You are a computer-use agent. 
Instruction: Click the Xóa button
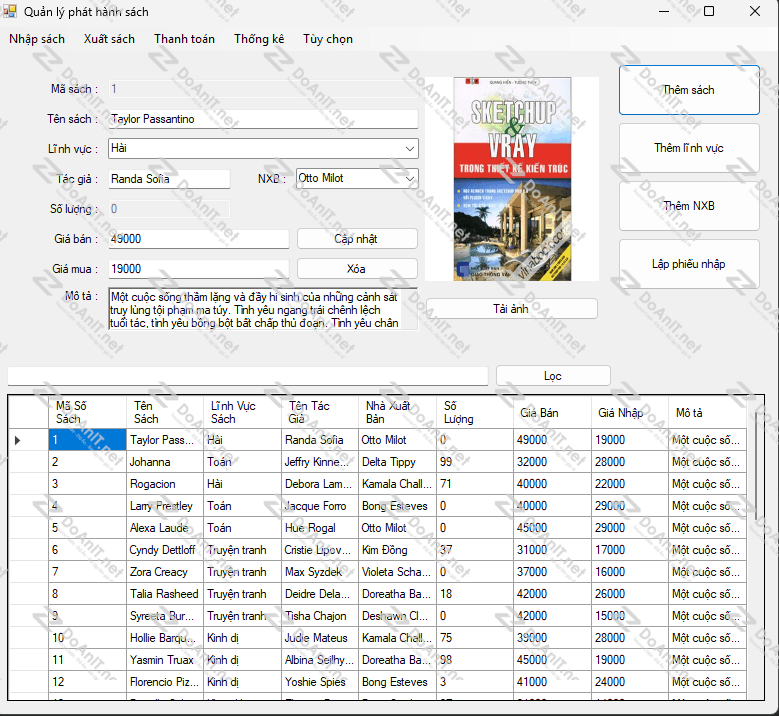[x=357, y=269]
